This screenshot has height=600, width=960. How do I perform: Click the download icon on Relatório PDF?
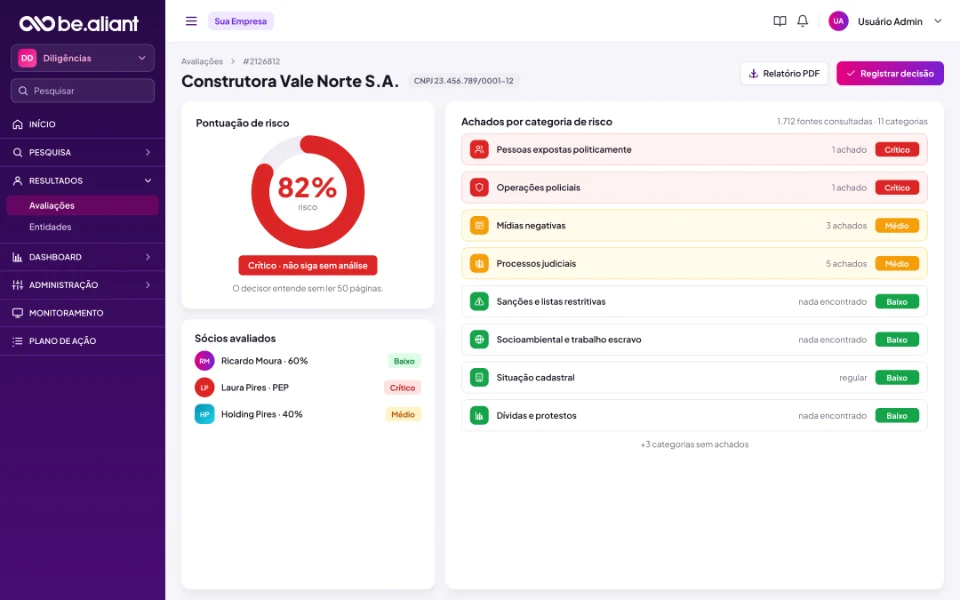point(754,73)
